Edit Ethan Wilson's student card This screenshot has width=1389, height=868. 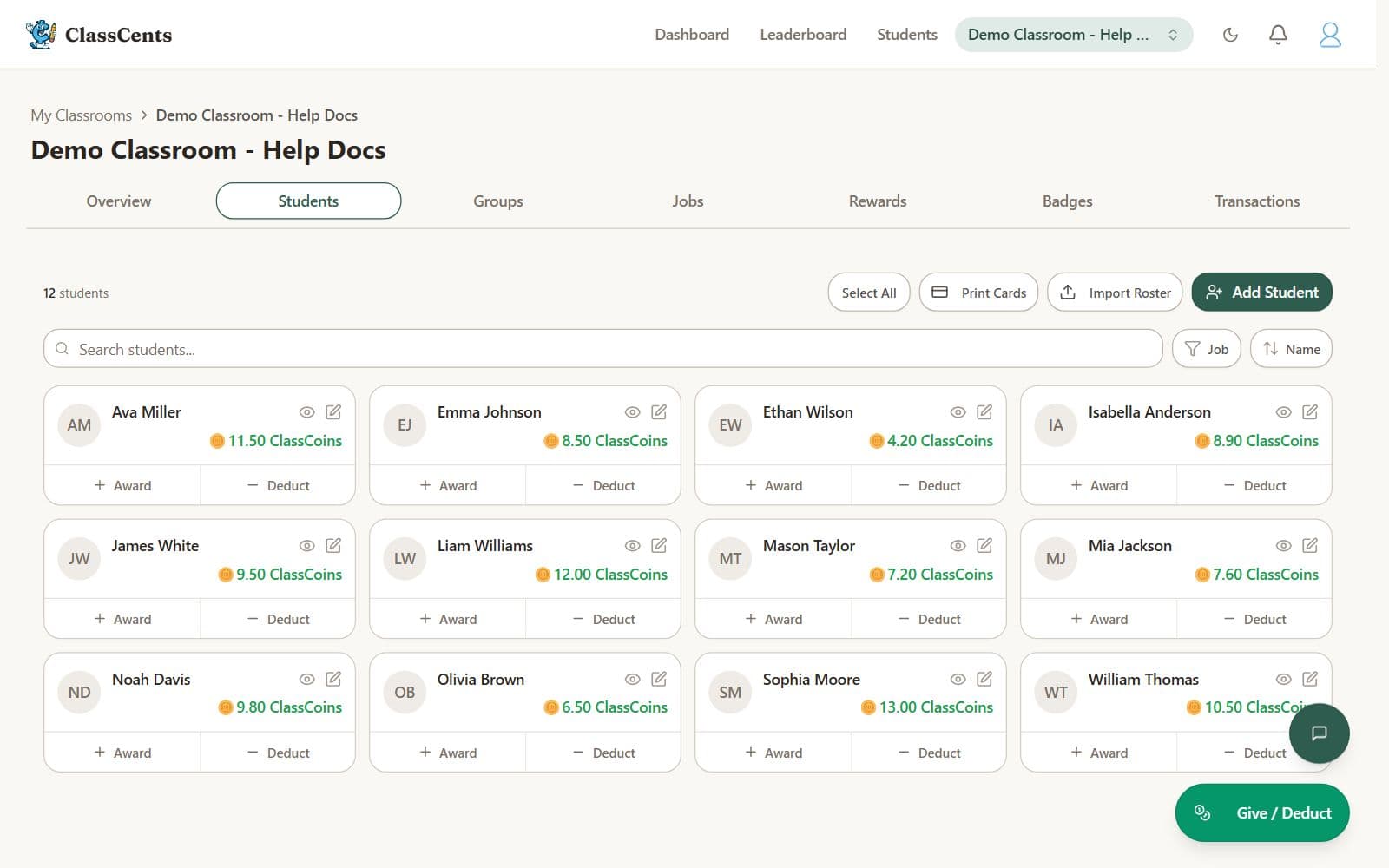click(984, 412)
